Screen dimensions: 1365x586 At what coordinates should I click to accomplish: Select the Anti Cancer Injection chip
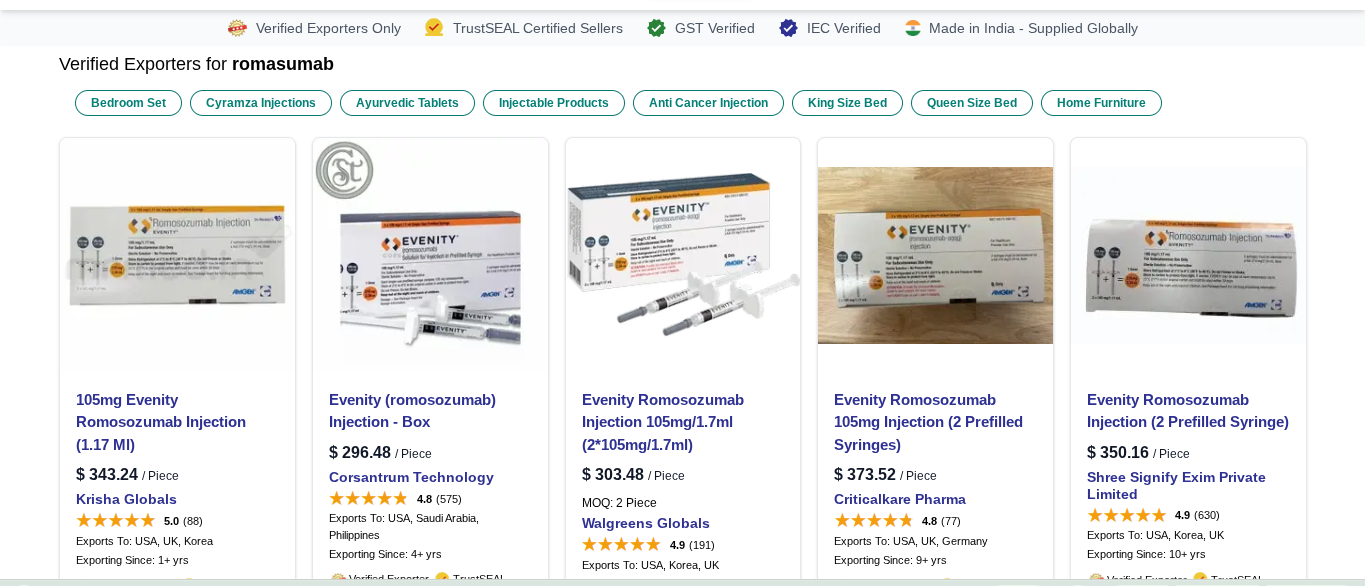coord(708,103)
